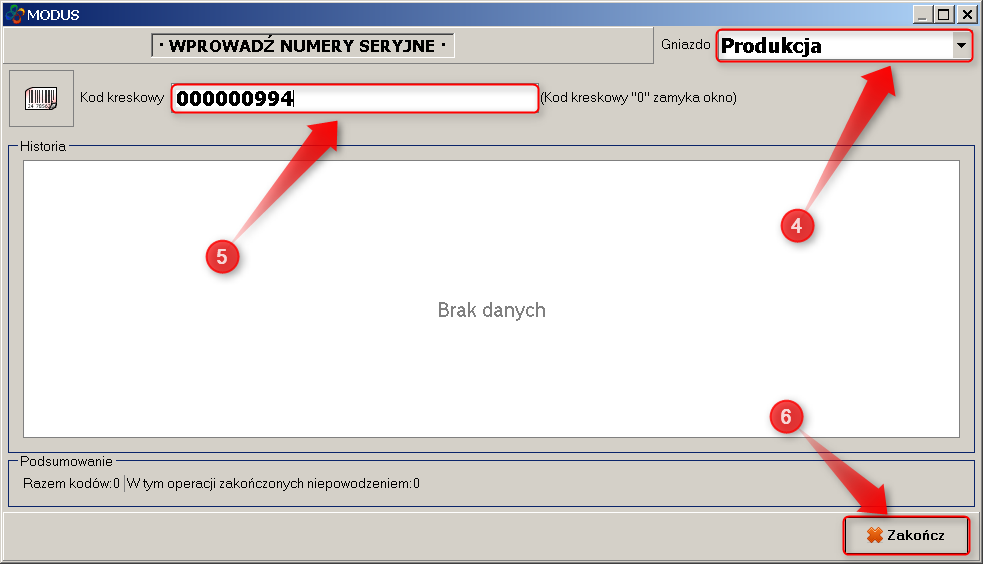The width and height of the screenshot is (983, 564).
Task: Click the WPROWADŹ NUMERY SERYJNE header
Action: (302, 46)
